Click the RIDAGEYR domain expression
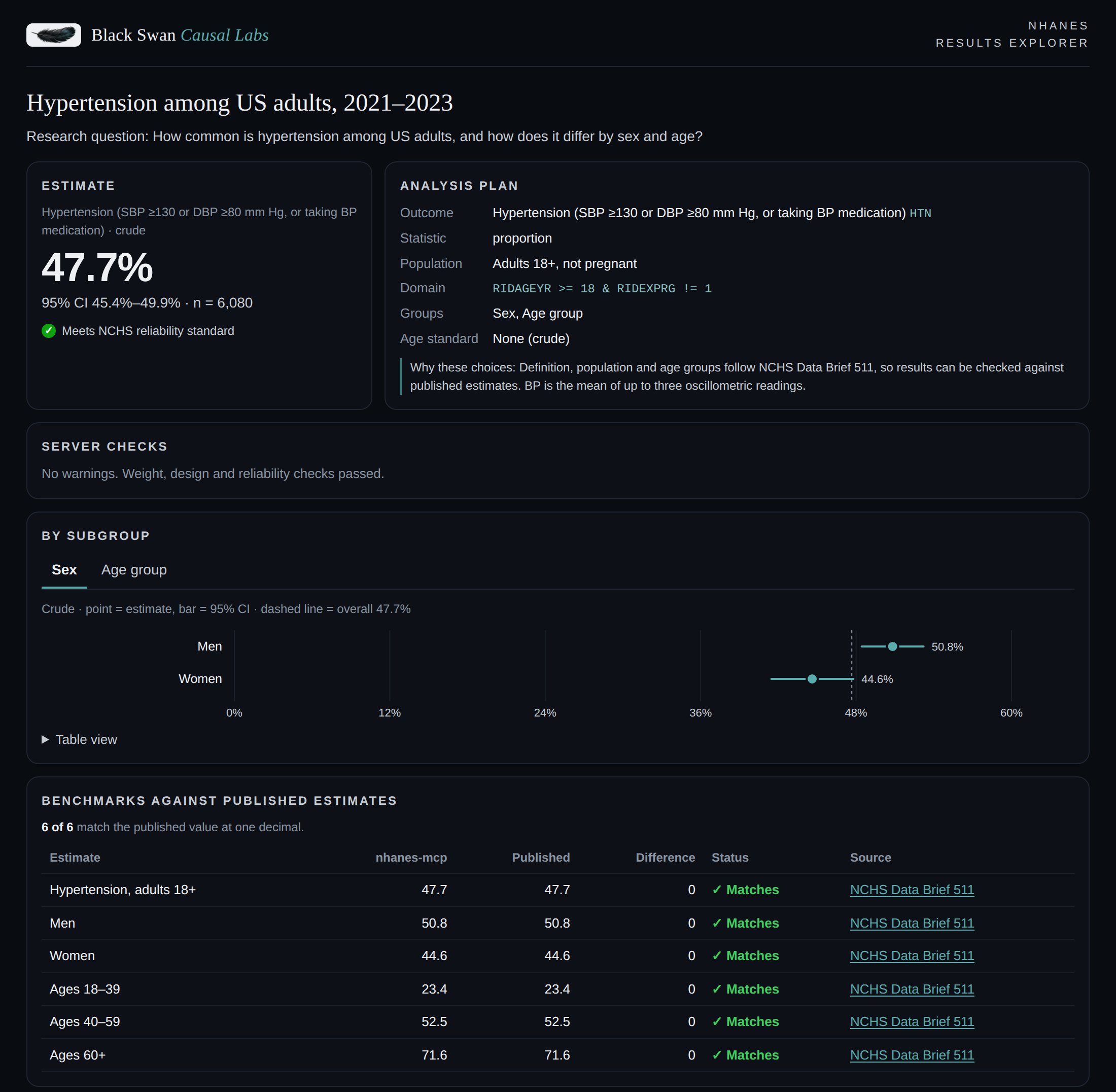 (x=602, y=289)
